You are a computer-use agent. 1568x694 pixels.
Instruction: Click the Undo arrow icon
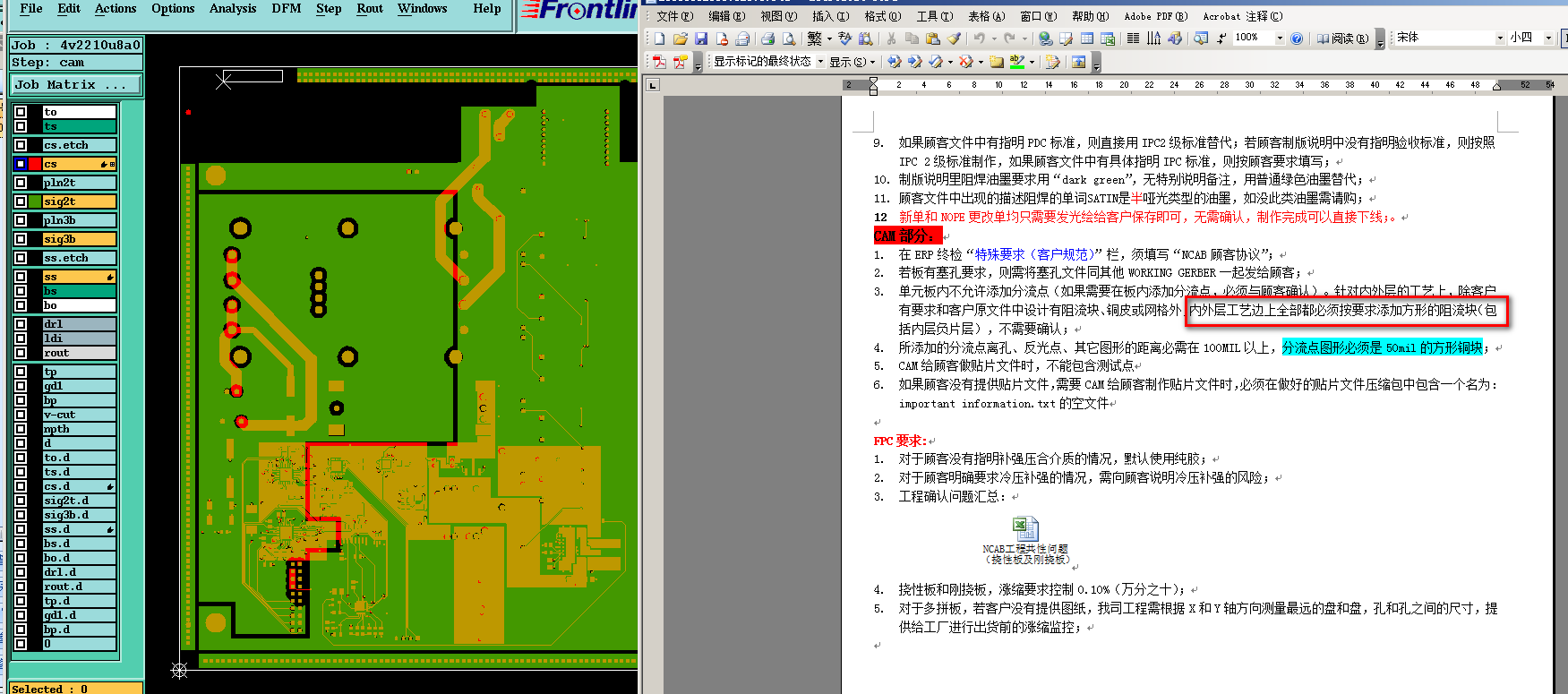point(979,39)
